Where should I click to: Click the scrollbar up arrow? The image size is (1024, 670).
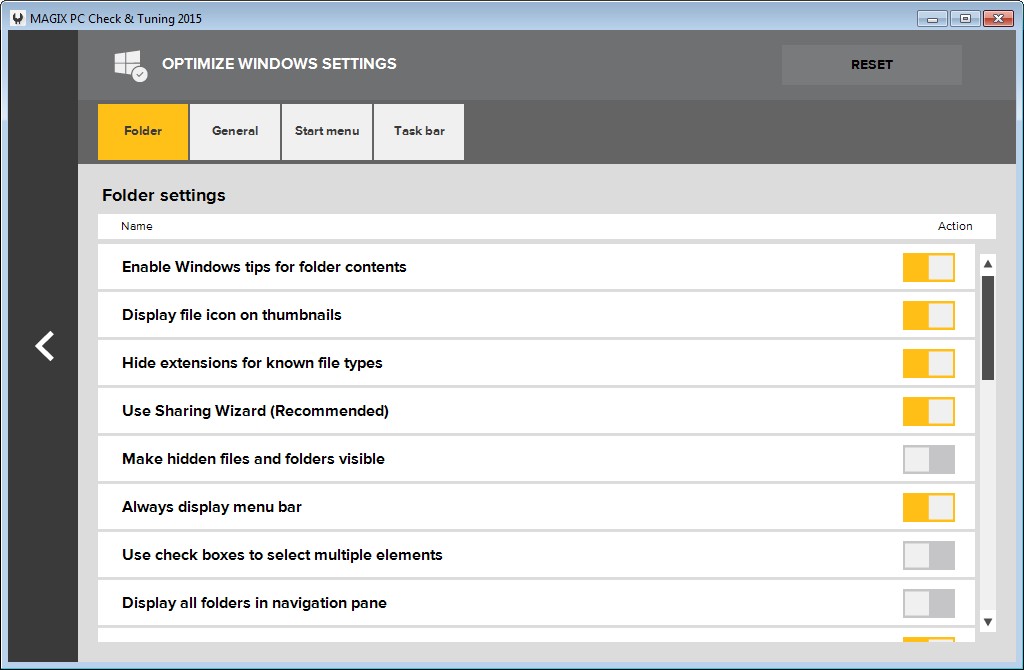987,262
